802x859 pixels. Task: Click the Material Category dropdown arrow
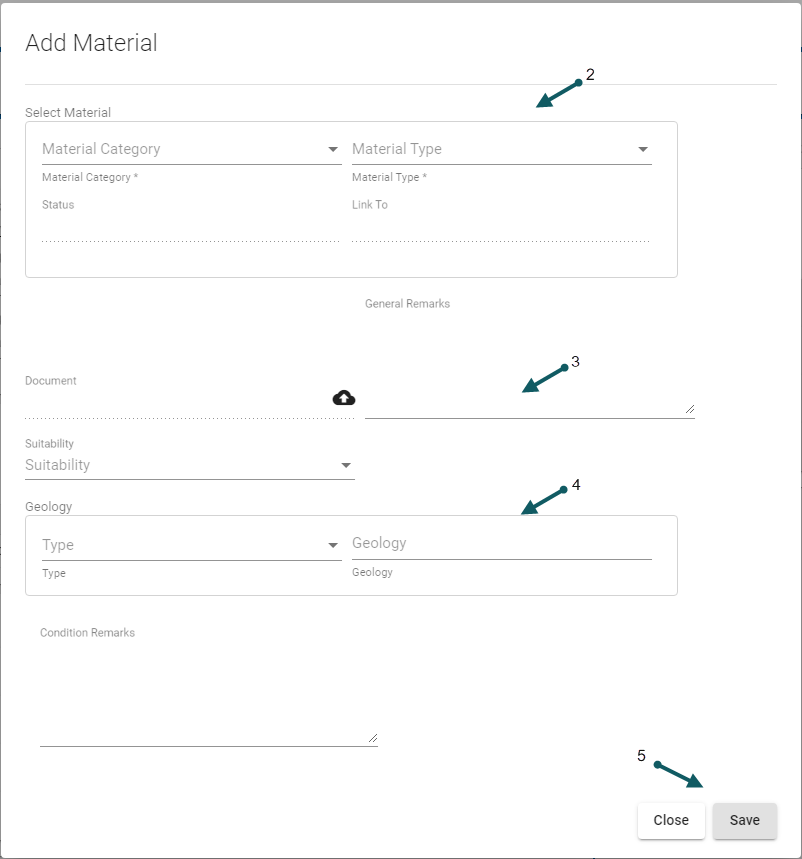pyautogui.click(x=333, y=150)
